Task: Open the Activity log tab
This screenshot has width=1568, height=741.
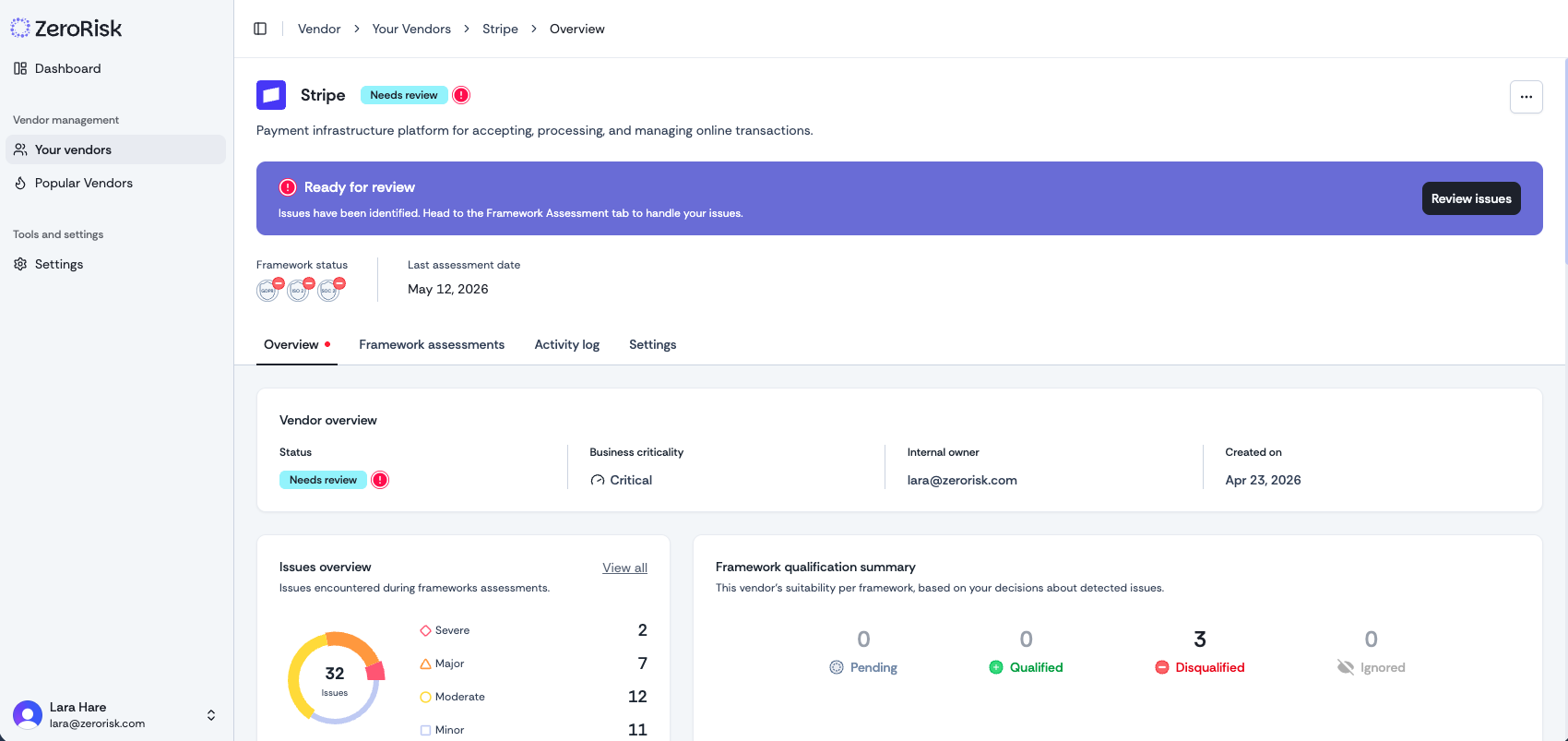Action: click(567, 344)
